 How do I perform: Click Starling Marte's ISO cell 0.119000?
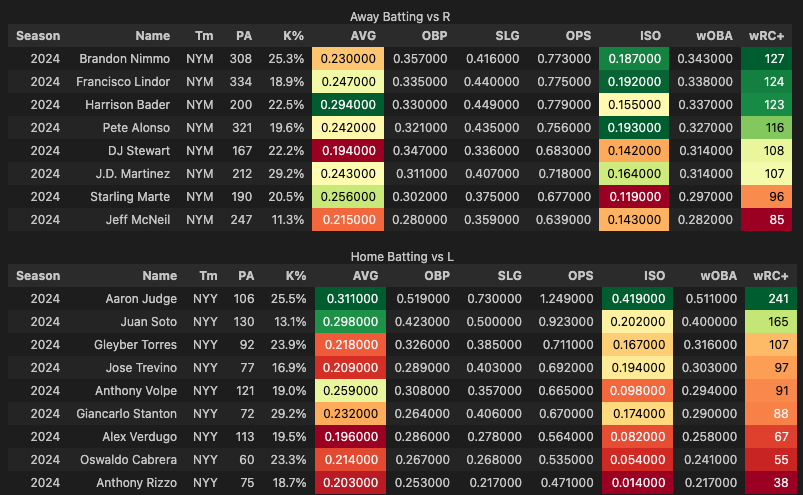634,197
